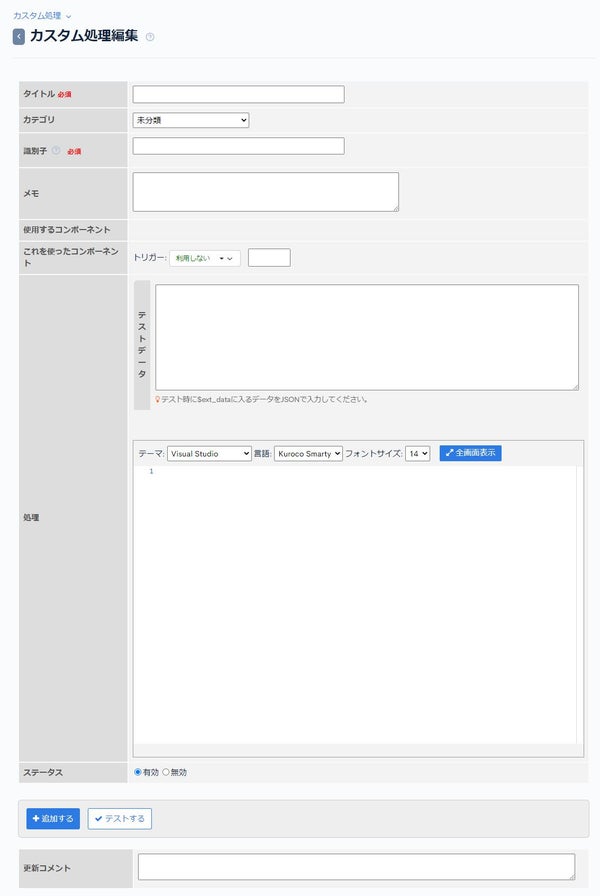Click the lightbulb hint icon below テストデータ
The width and height of the screenshot is (600, 896).
(158, 399)
